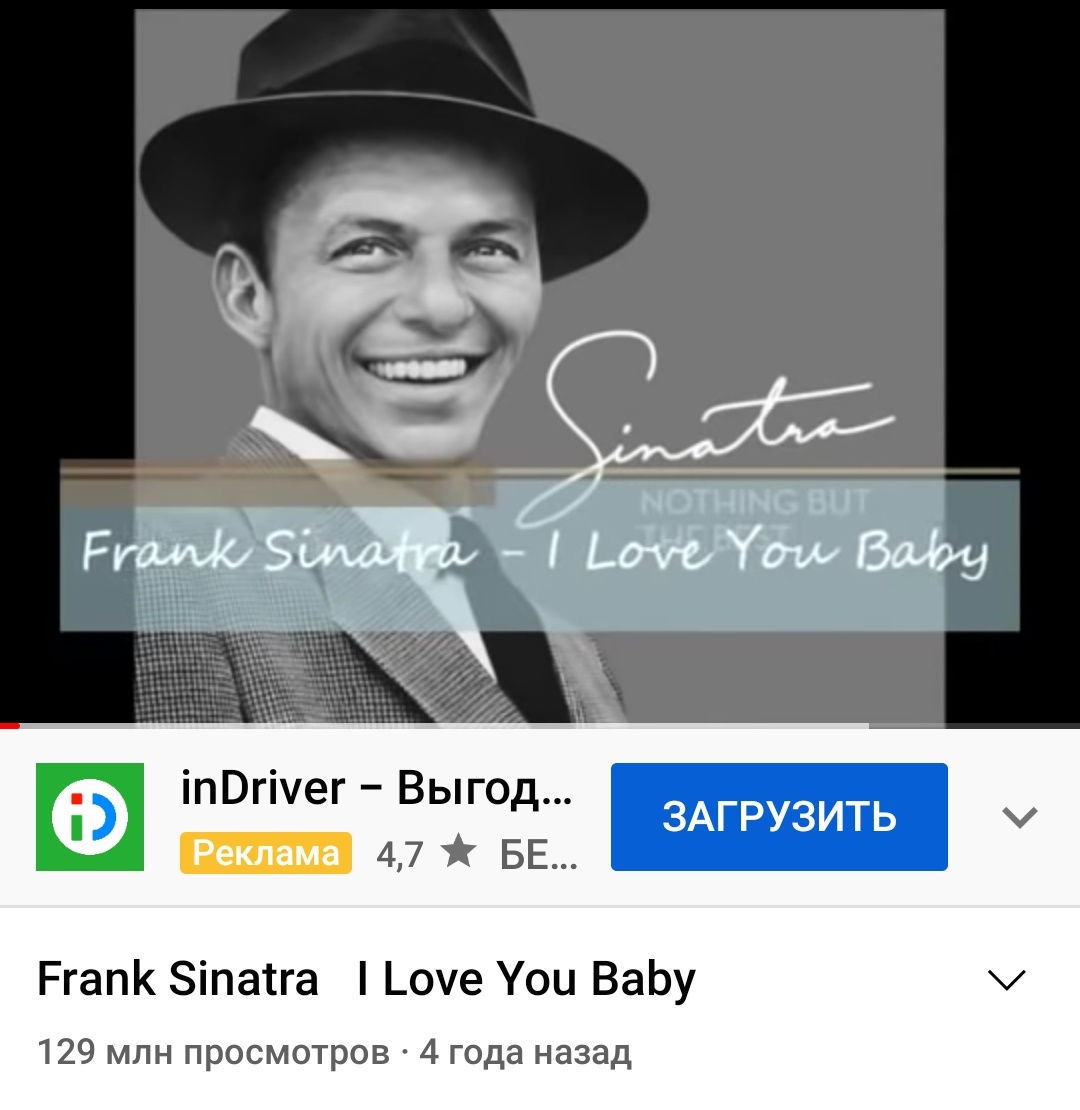Click the 4 года назад upload date
Image resolution: width=1080 pixels, height=1110 pixels.
coord(525,1052)
